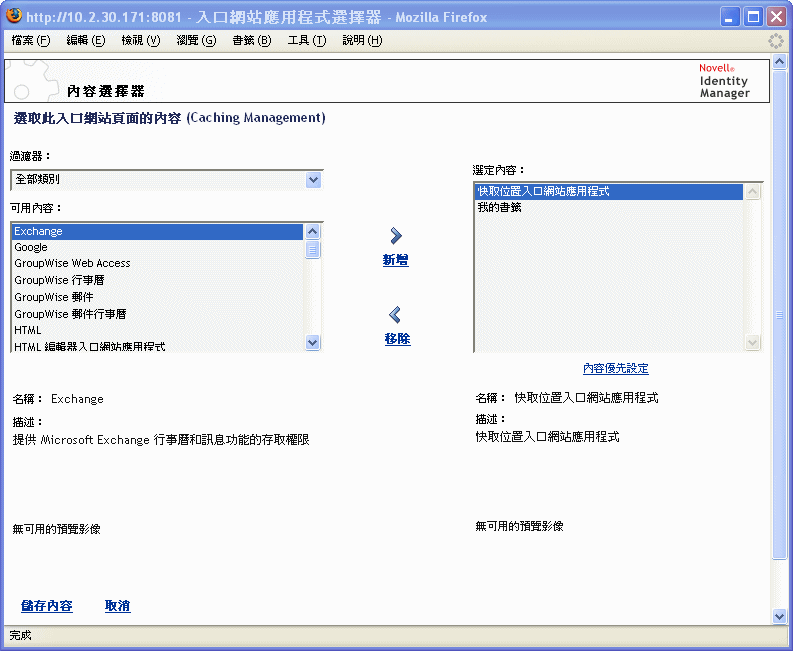793x651 pixels.
Task: Open the 全部類別 filter dropdown
Action: point(166,180)
